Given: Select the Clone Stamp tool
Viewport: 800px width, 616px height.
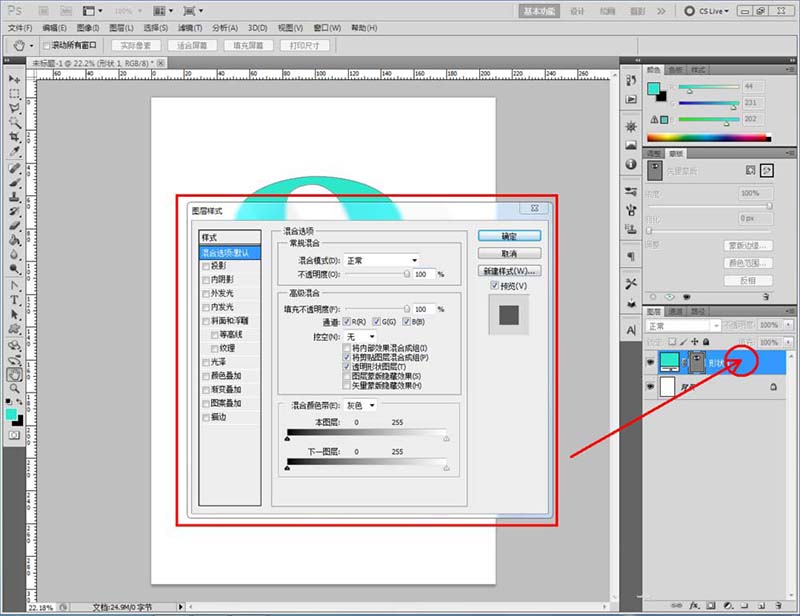Looking at the screenshot, I should [x=14, y=197].
